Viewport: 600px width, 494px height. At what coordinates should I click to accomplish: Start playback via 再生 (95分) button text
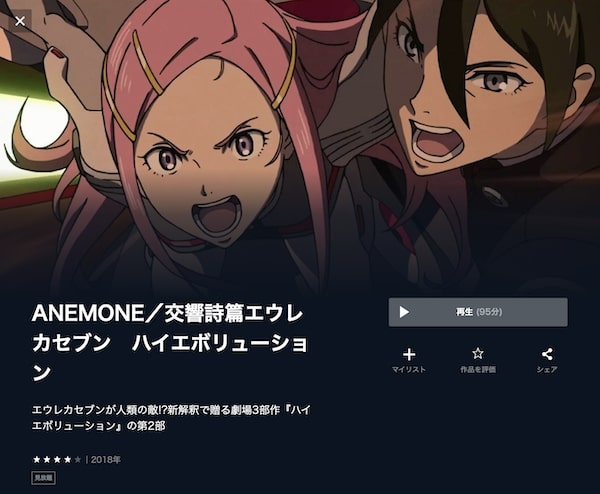(x=479, y=312)
